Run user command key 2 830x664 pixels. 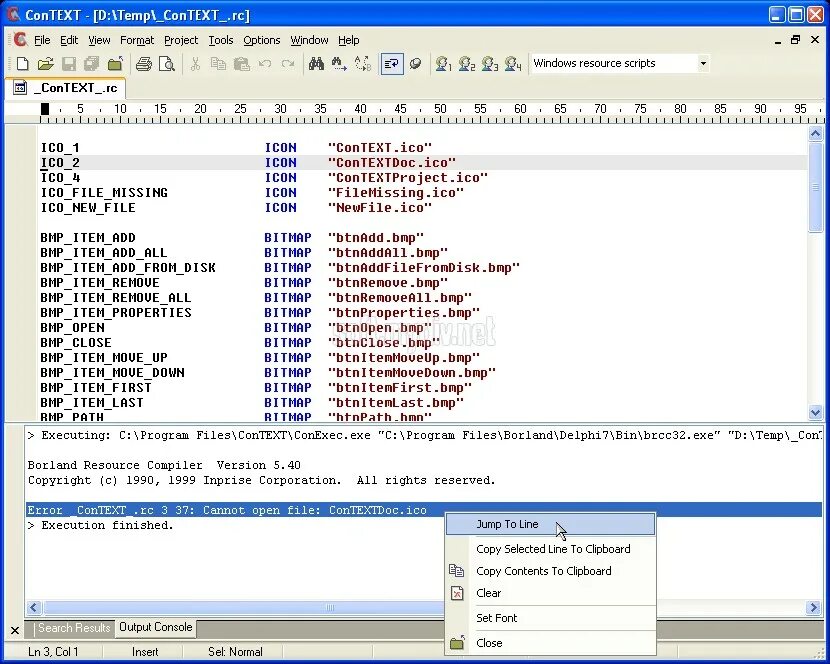(x=466, y=64)
